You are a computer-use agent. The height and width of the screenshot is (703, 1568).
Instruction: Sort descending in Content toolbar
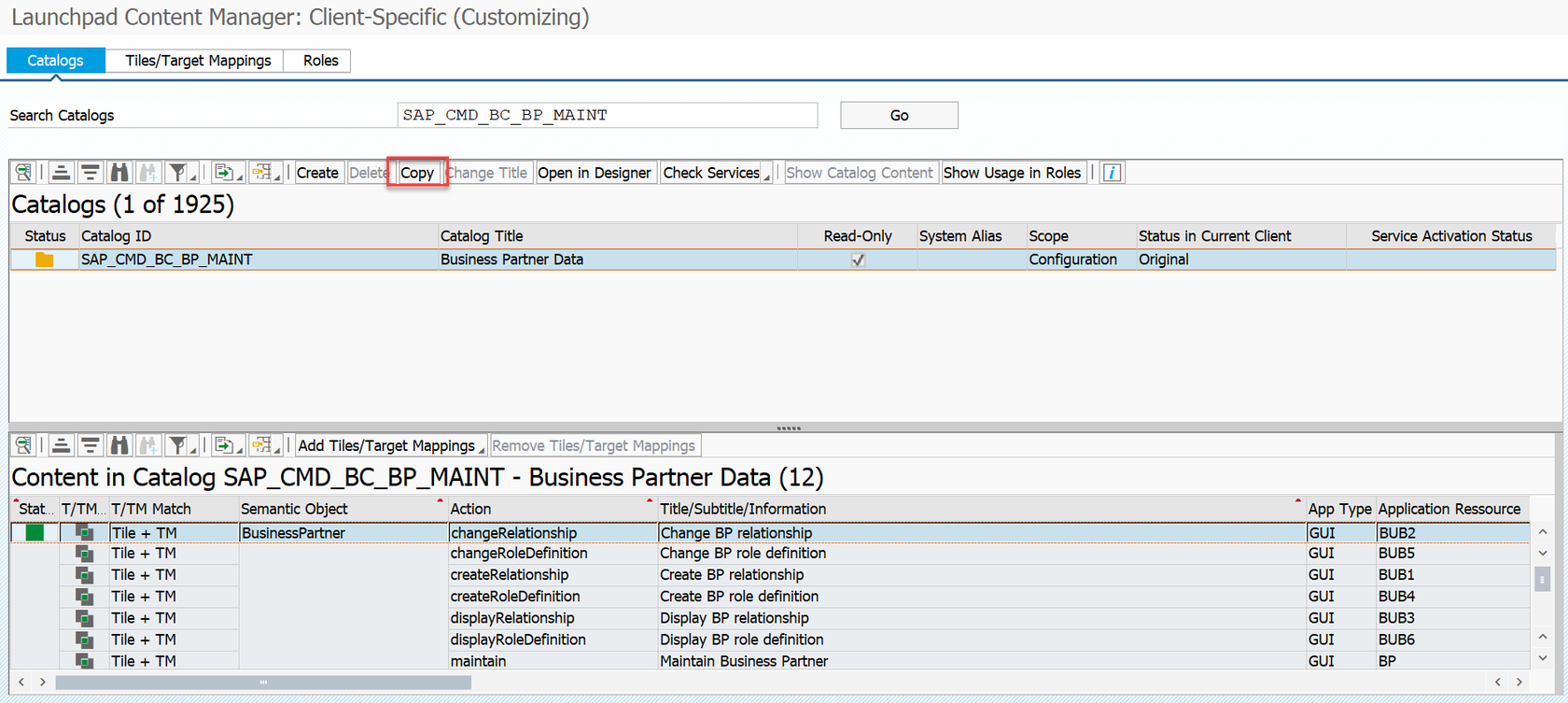(90, 445)
